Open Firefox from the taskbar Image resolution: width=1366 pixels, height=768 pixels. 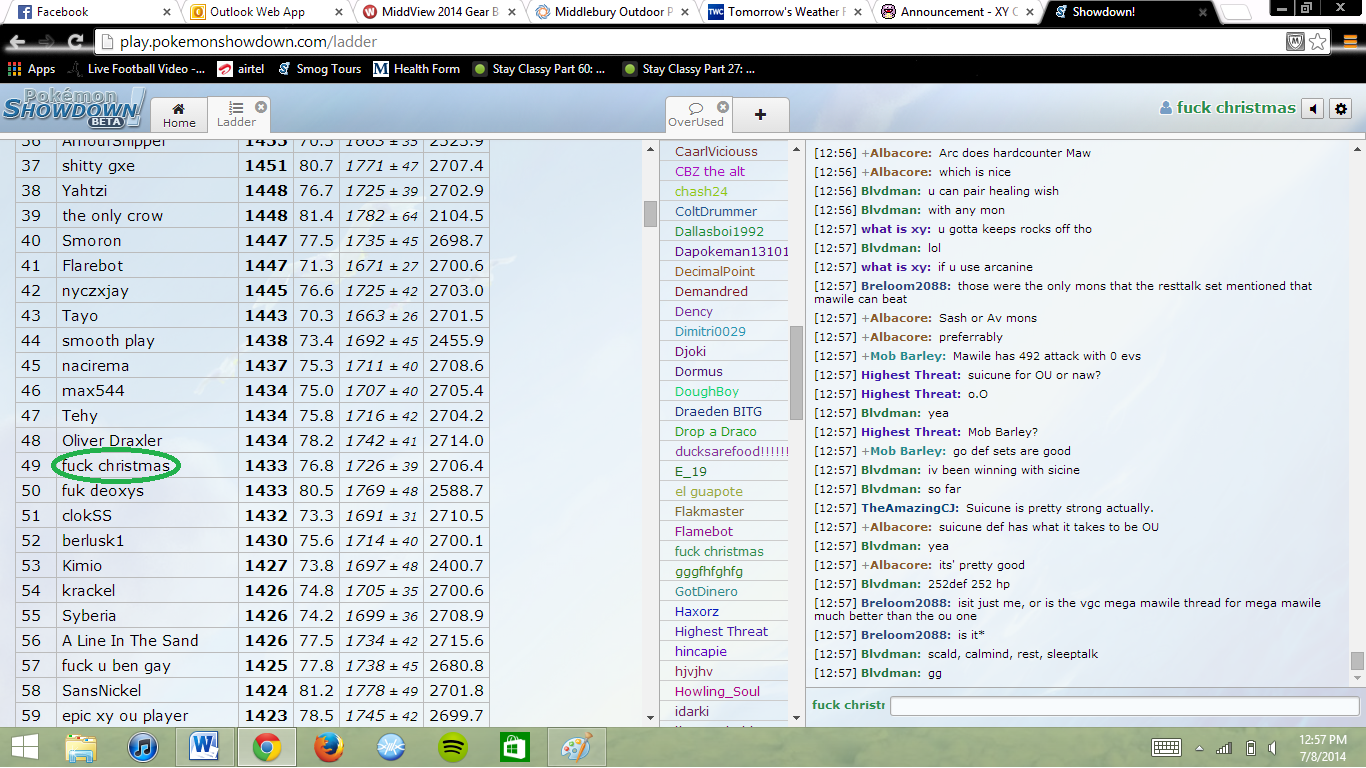328,747
